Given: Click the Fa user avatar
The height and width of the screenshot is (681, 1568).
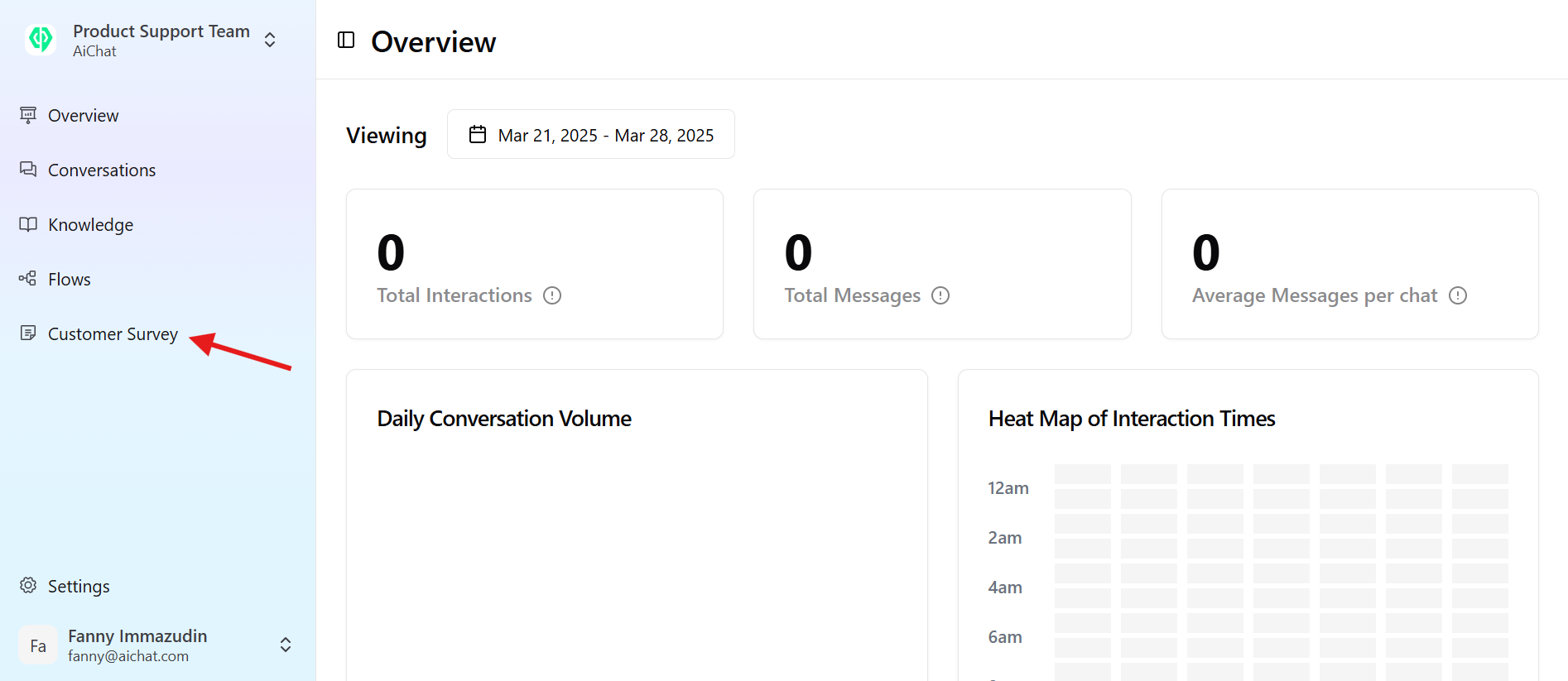Looking at the screenshot, I should coord(38,645).
